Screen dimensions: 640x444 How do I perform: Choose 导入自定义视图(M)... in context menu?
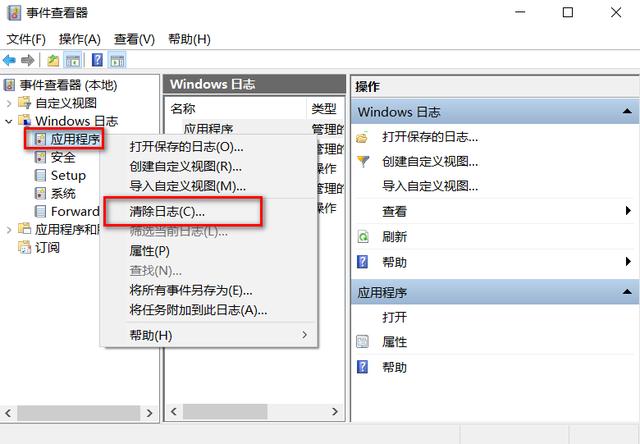(209, 186)
